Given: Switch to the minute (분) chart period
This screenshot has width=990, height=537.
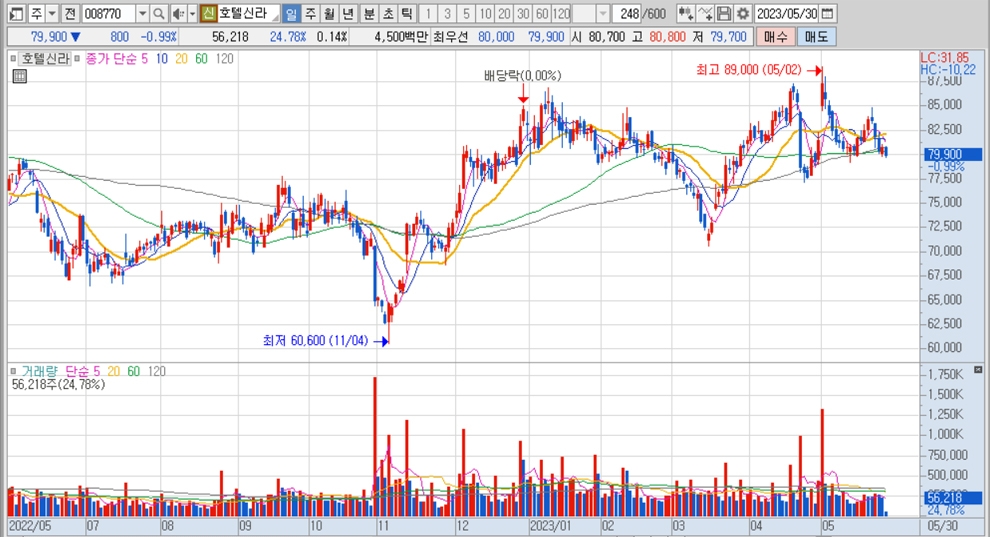Looking at the screenshot, I should click(369, 14).
